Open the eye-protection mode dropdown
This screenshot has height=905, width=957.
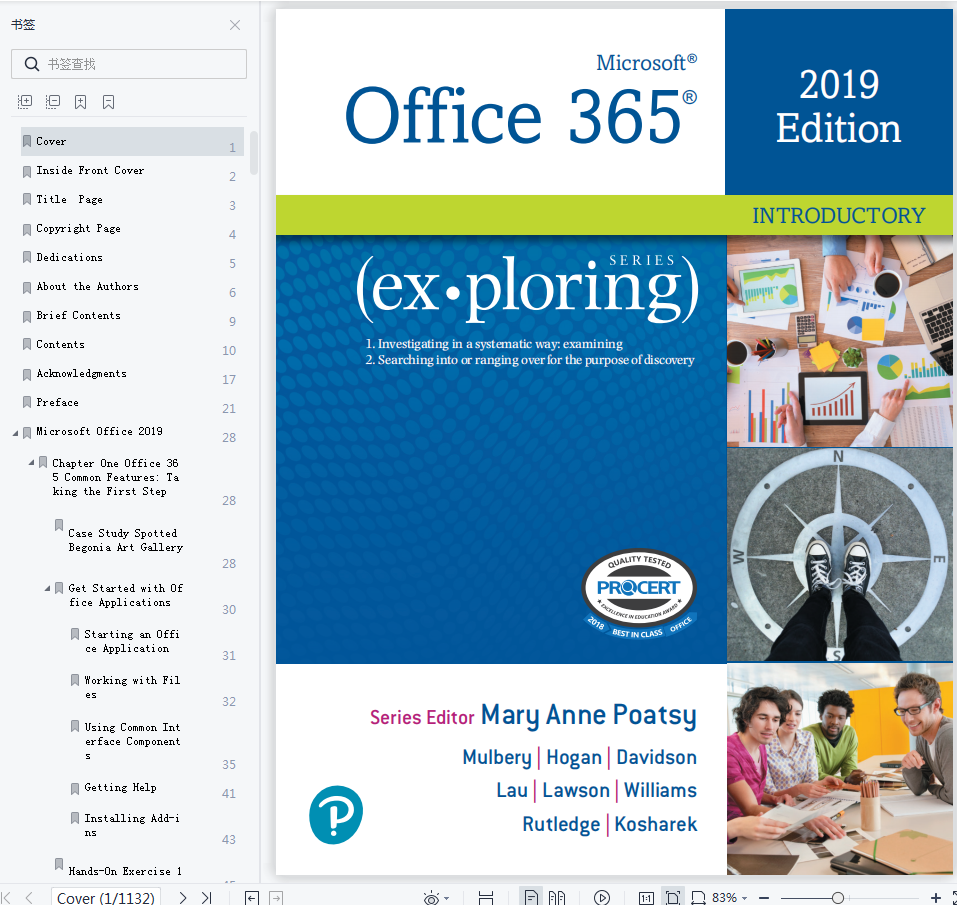click(x=447, y=898)
